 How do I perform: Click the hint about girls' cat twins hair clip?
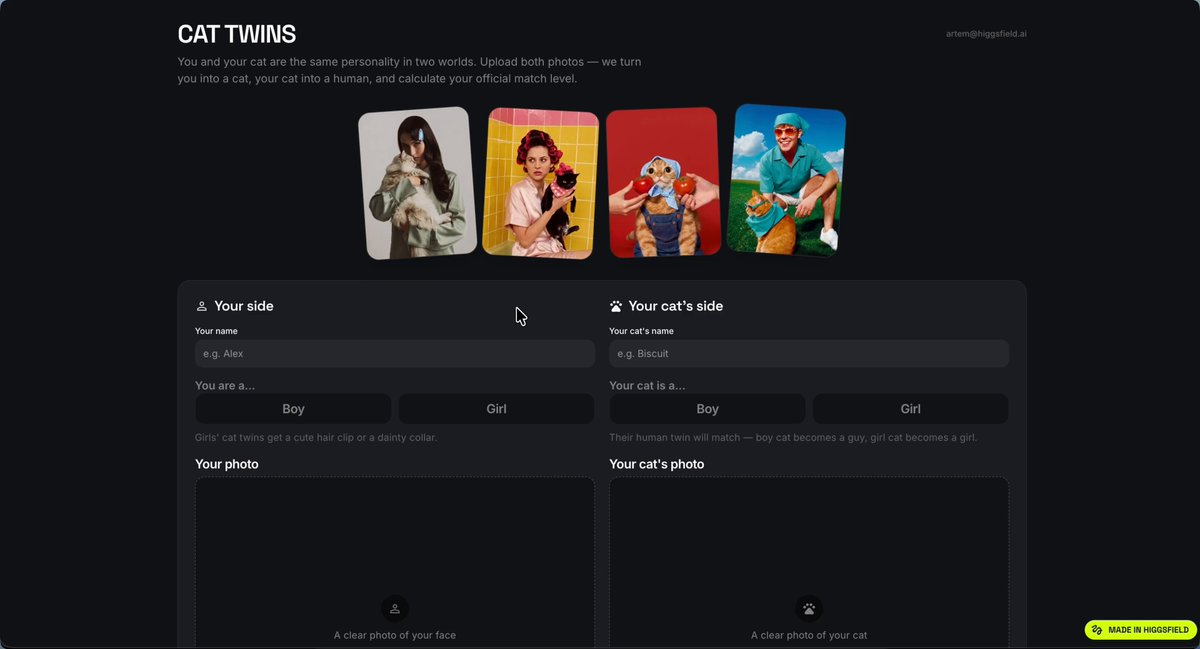coord(316,438)
